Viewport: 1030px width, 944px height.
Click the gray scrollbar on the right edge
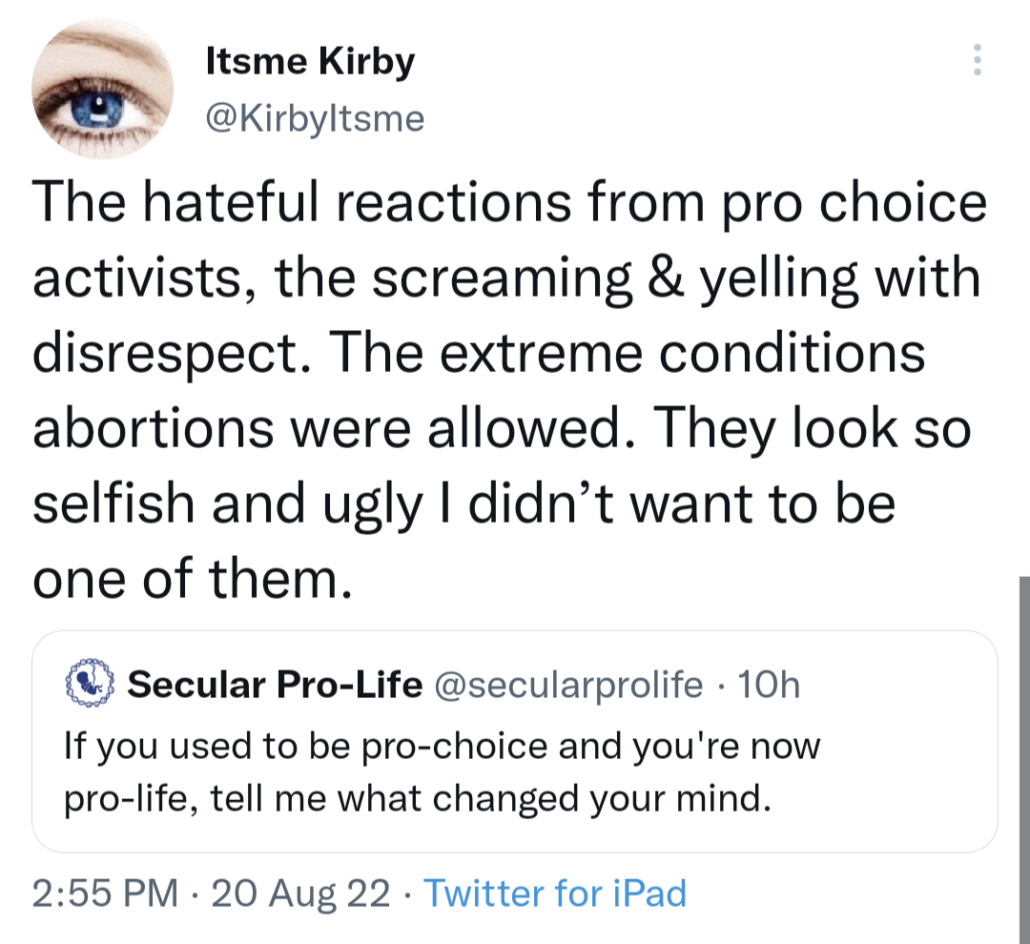coord(1023,760)
